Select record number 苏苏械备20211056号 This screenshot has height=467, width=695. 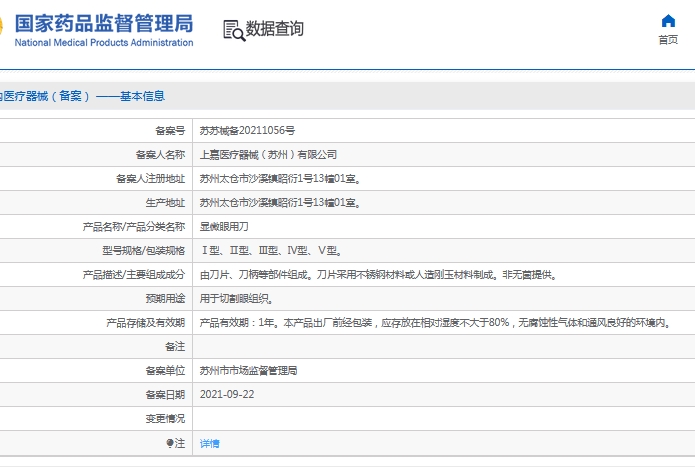pyautogui.click(x=247, y=131)
